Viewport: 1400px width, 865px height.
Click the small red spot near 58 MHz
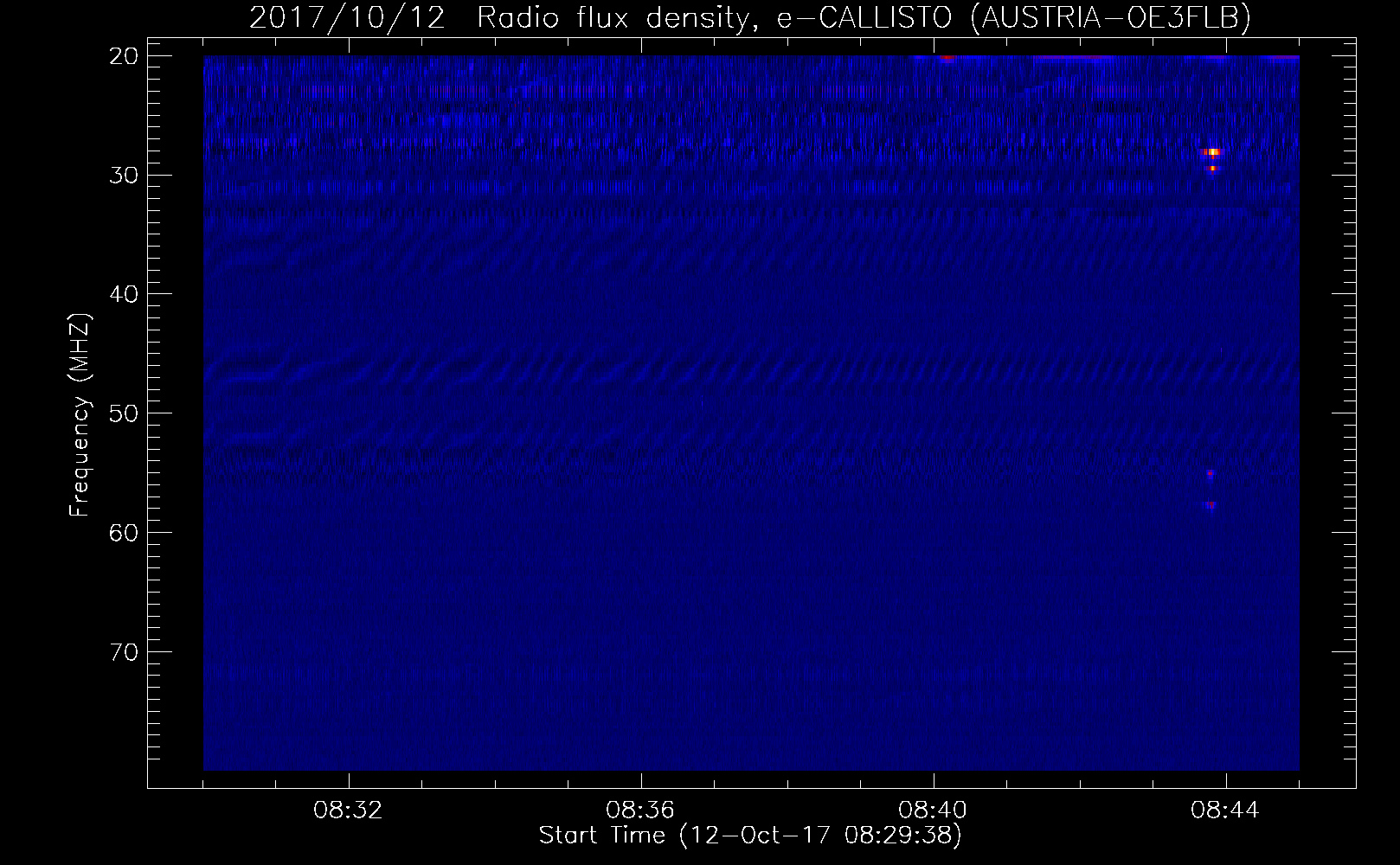point(1211,504)
